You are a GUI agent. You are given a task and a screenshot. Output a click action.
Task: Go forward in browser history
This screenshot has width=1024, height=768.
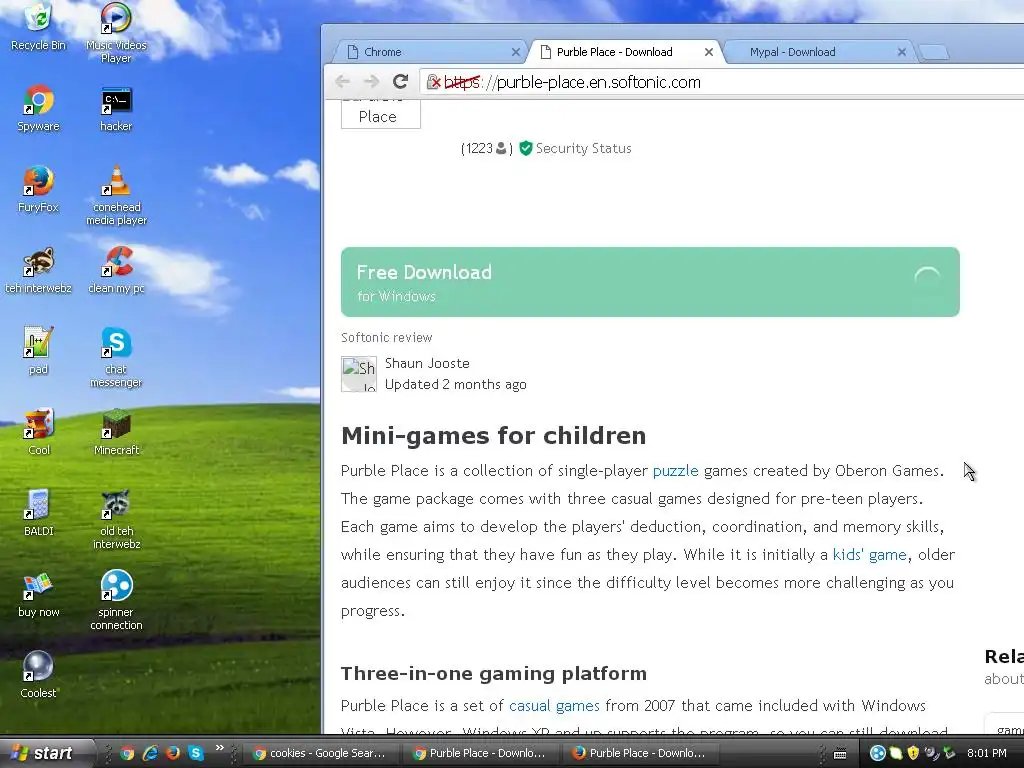371,82
